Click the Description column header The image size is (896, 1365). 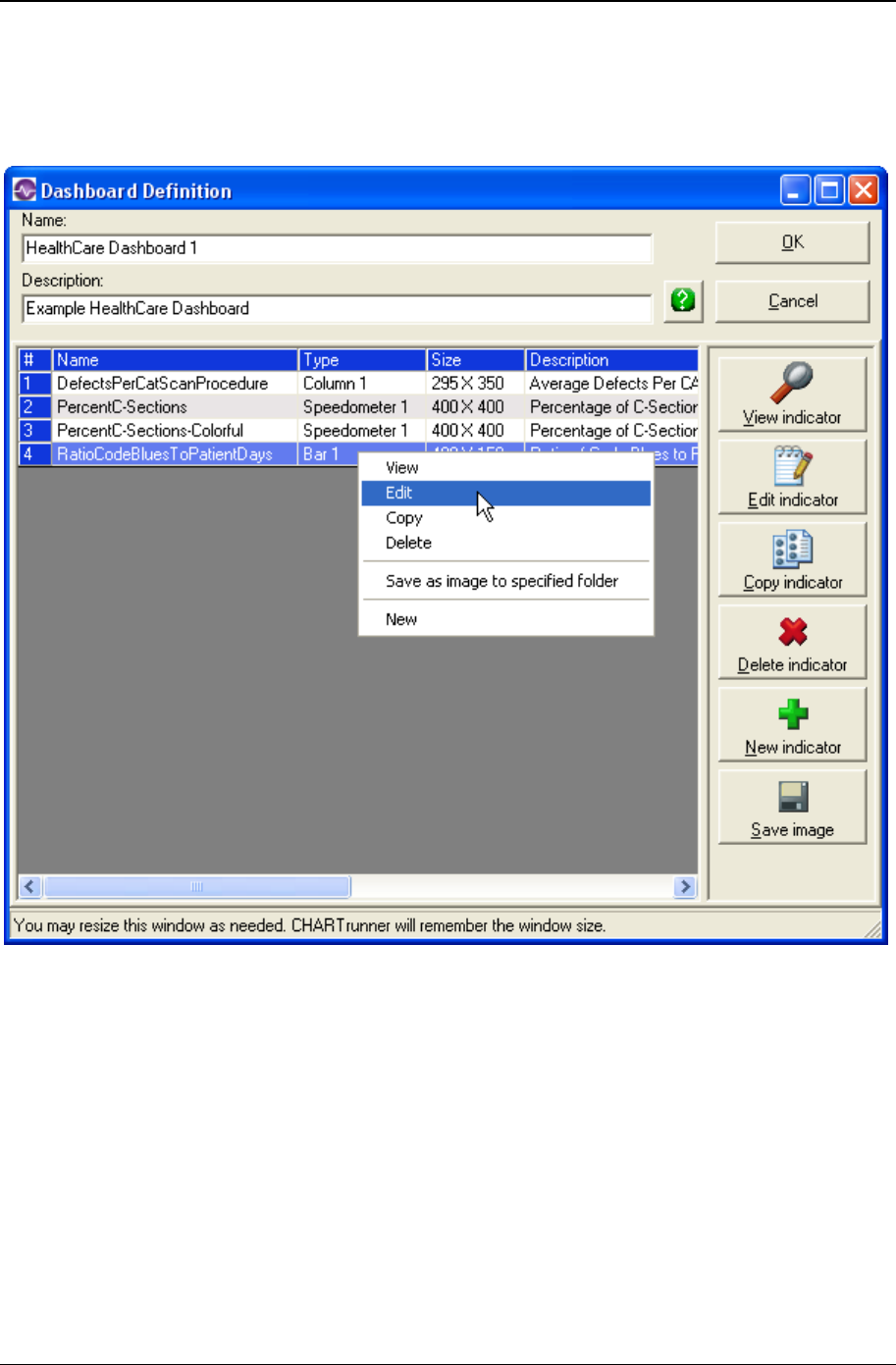click(x=612, y=360)
